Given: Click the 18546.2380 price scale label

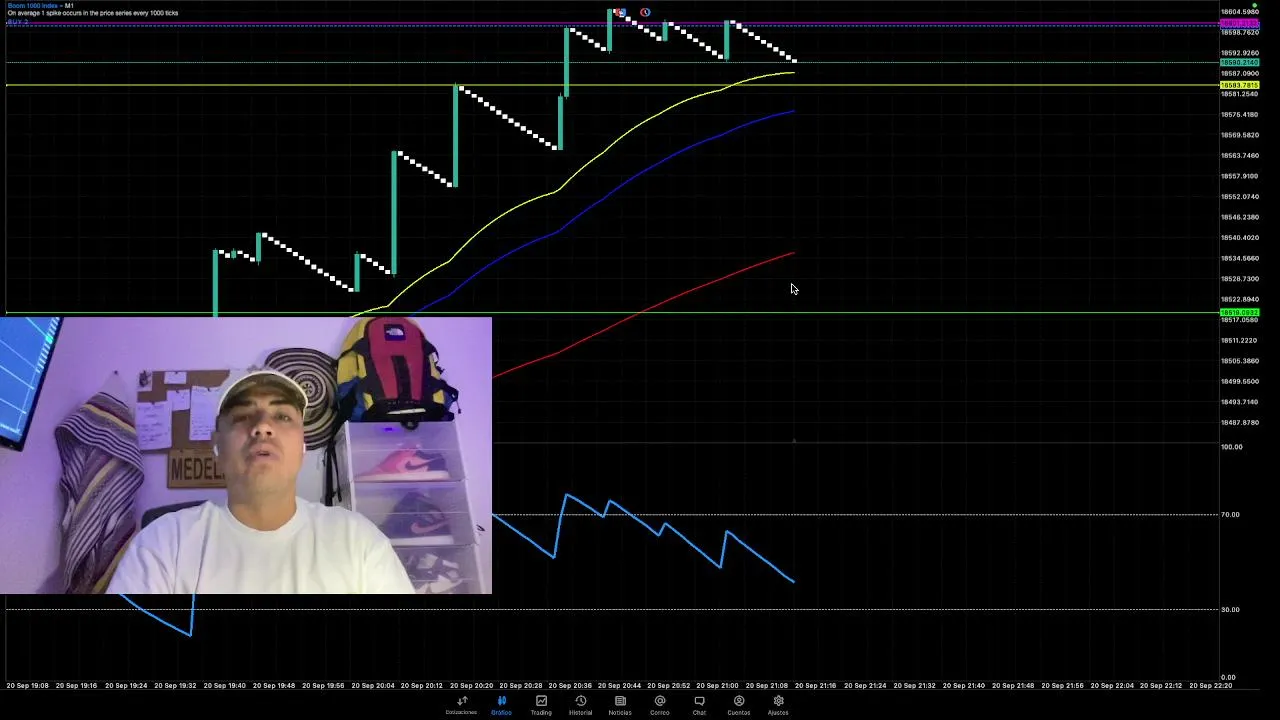Looking at the screenshot, I should (1239, 217).
